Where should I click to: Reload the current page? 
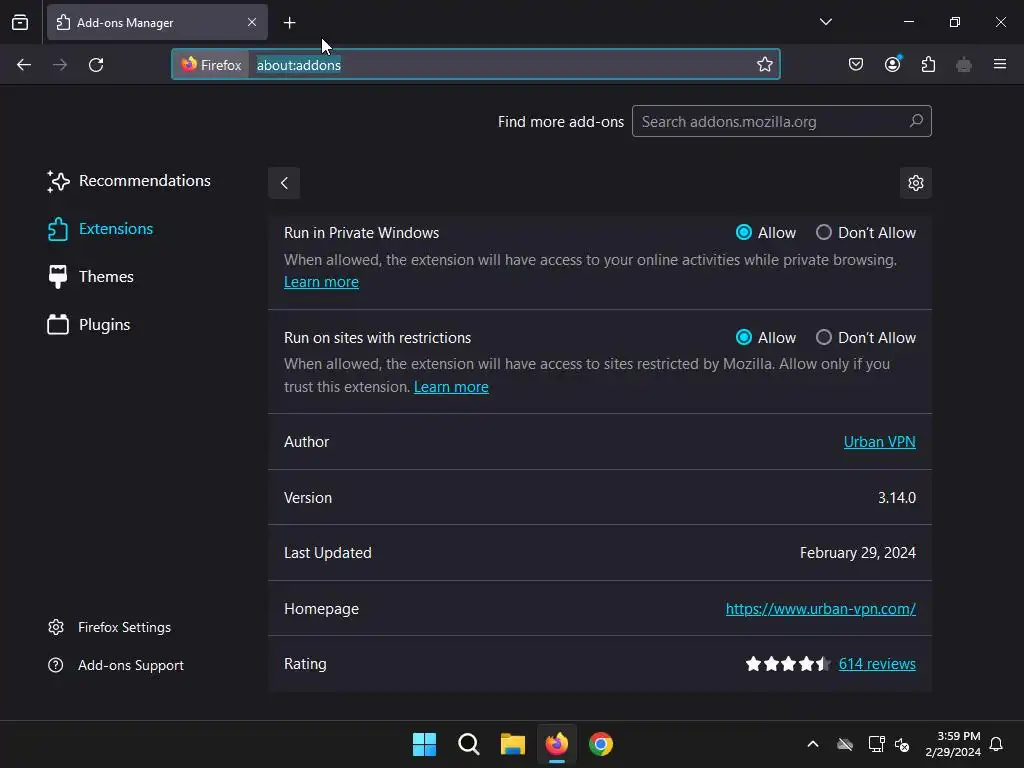pyautogui.click(x=96, y=65)
